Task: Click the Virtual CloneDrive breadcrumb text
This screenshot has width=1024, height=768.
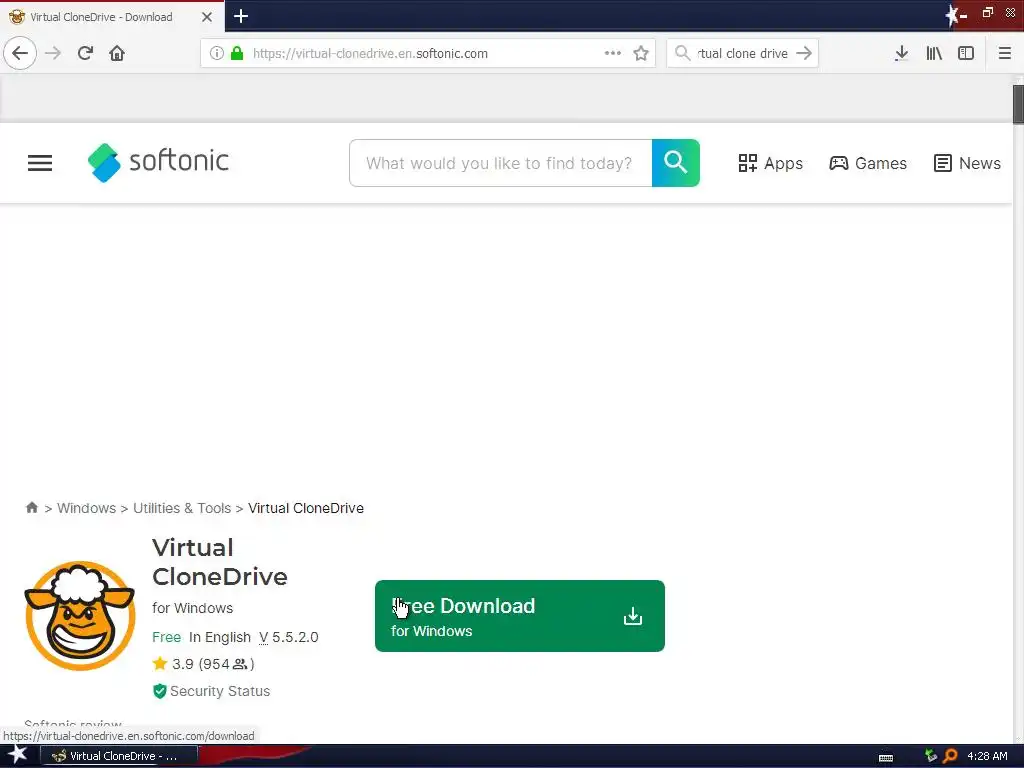Action: [306, 508]
